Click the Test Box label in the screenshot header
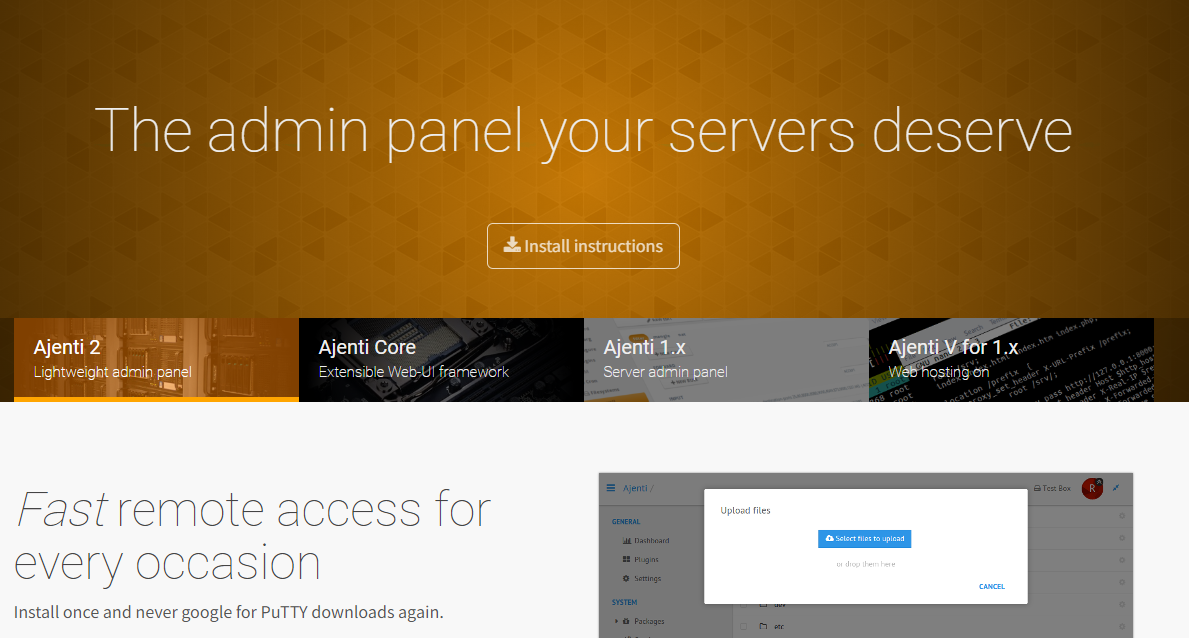 tap(1053, 489)
